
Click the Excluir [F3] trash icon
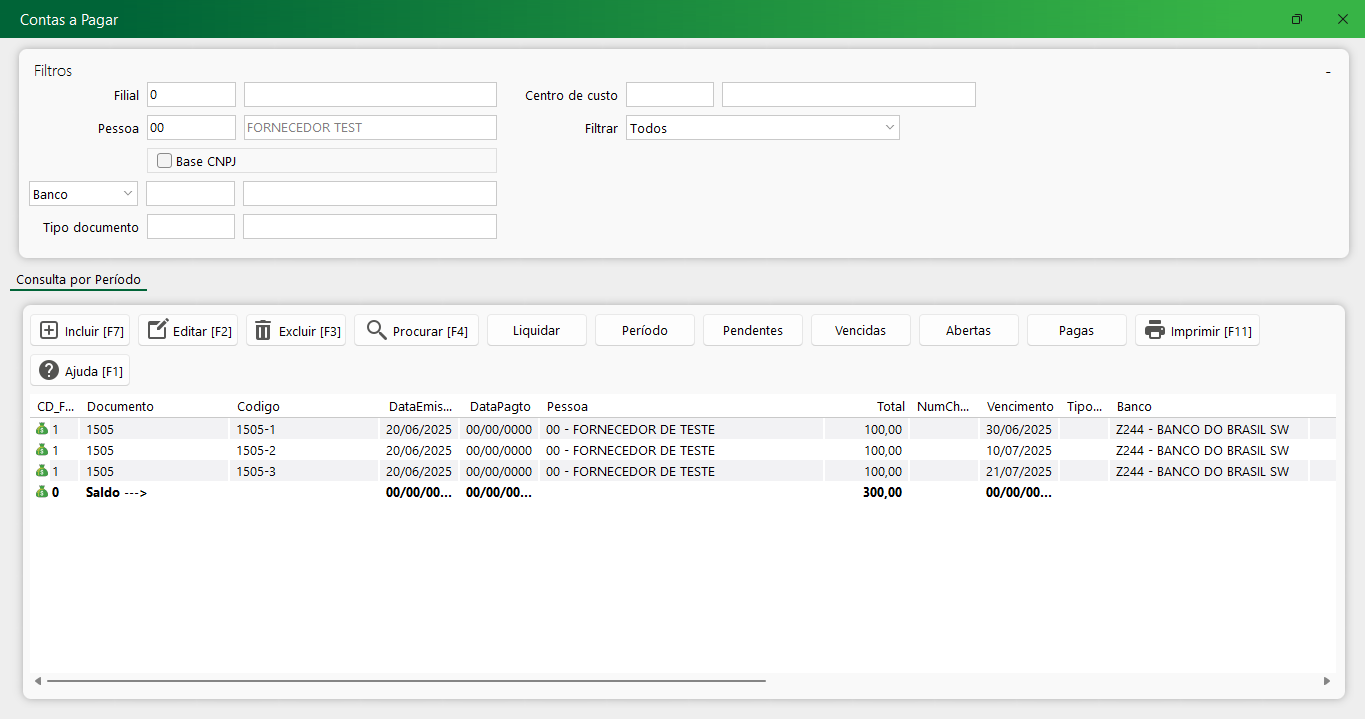(263, 331)
